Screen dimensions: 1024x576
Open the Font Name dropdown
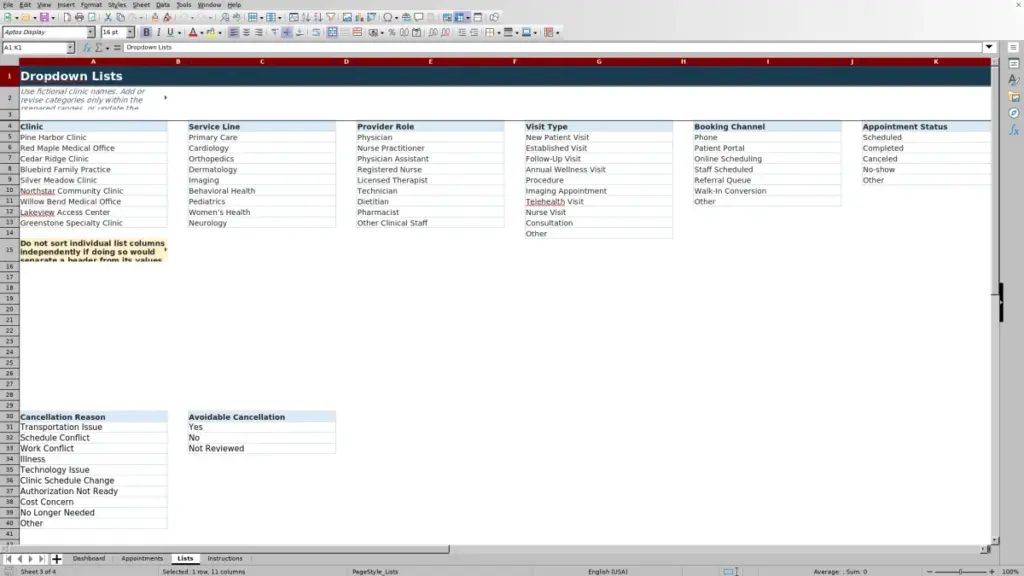(x=91, y=33)
